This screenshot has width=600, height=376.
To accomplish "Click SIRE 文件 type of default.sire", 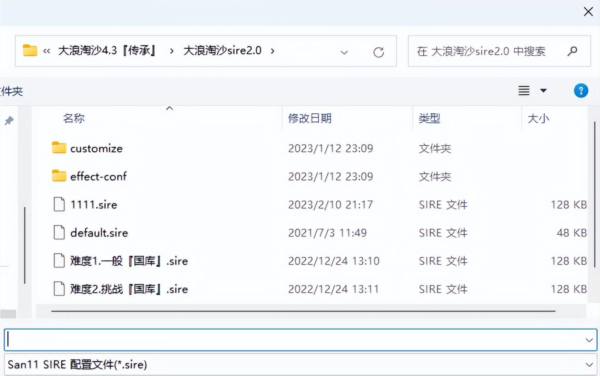I will point(443,233).
